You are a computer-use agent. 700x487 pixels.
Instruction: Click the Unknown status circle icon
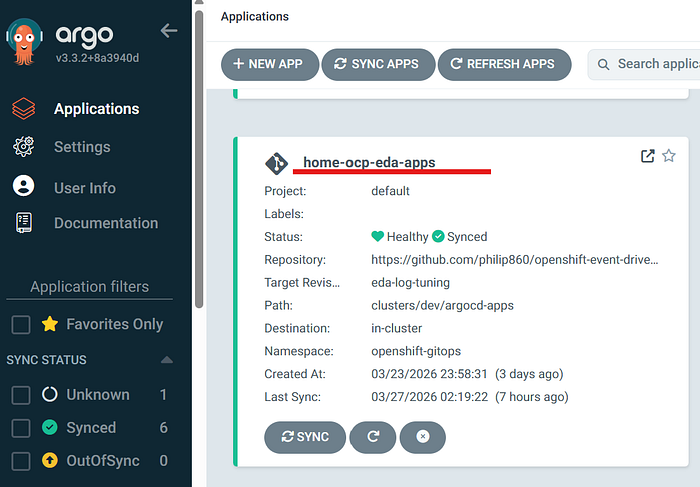(50, 394)
